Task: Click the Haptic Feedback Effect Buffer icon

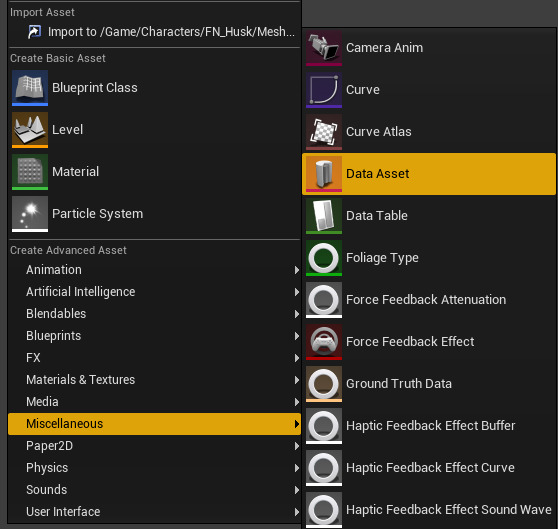Action: pos(324,426)
